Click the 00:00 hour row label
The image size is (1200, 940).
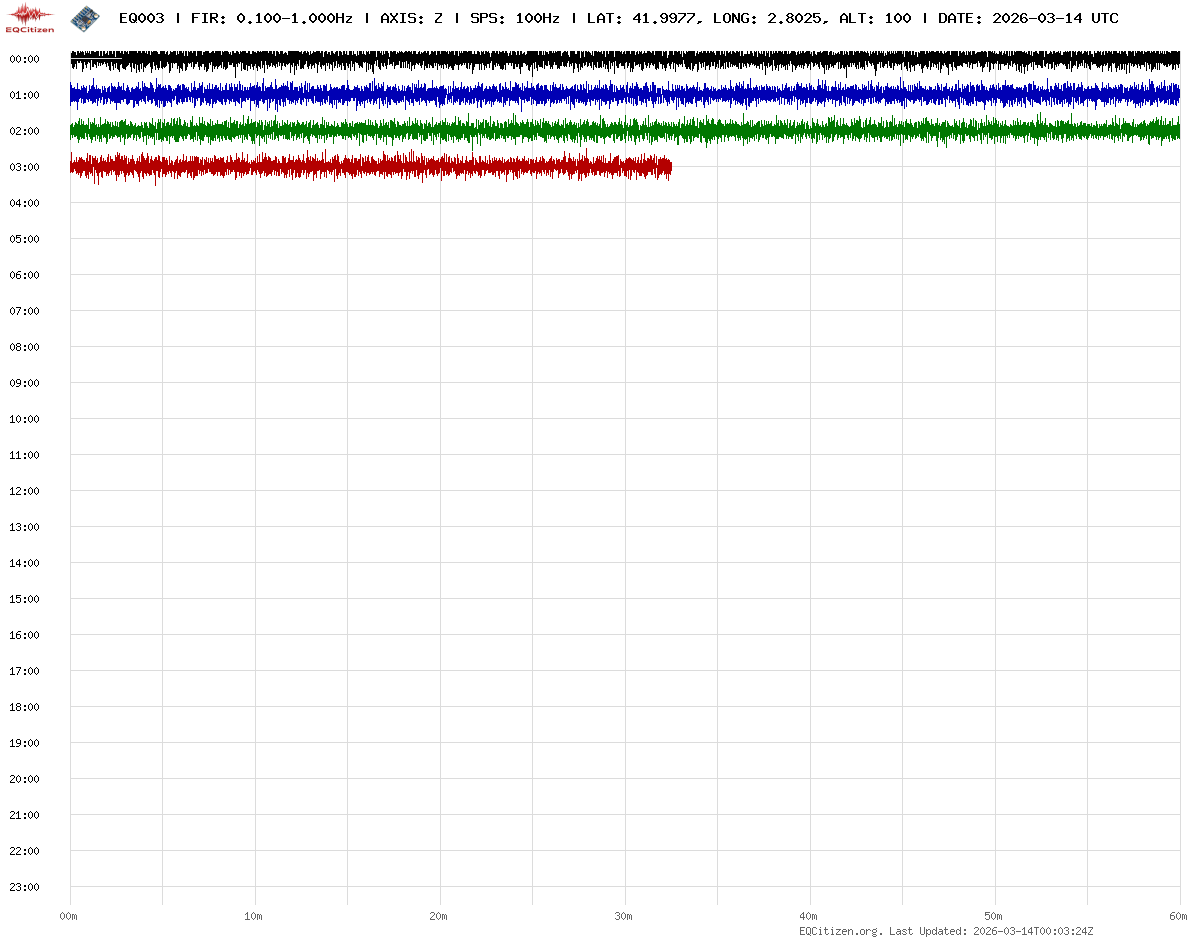click(x=24, y=59)
